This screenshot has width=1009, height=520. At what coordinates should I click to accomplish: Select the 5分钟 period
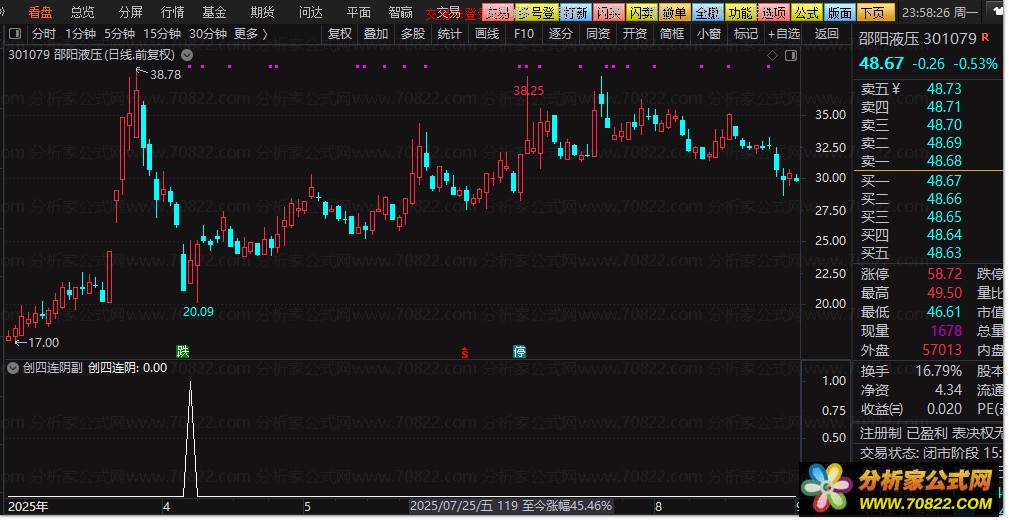pos(120,33)
